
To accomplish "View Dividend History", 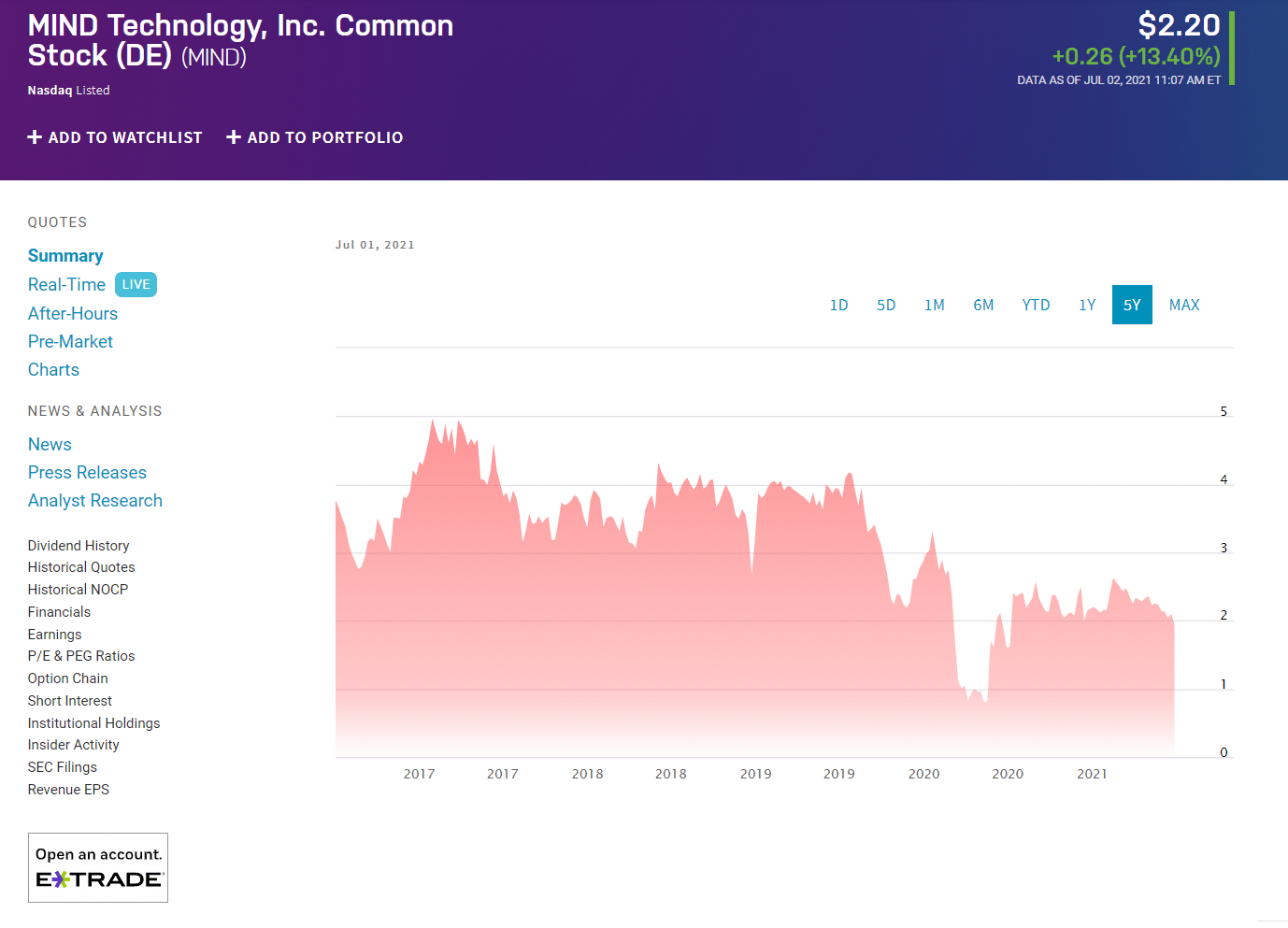I will pyautogui.click(x=79, y=546).
